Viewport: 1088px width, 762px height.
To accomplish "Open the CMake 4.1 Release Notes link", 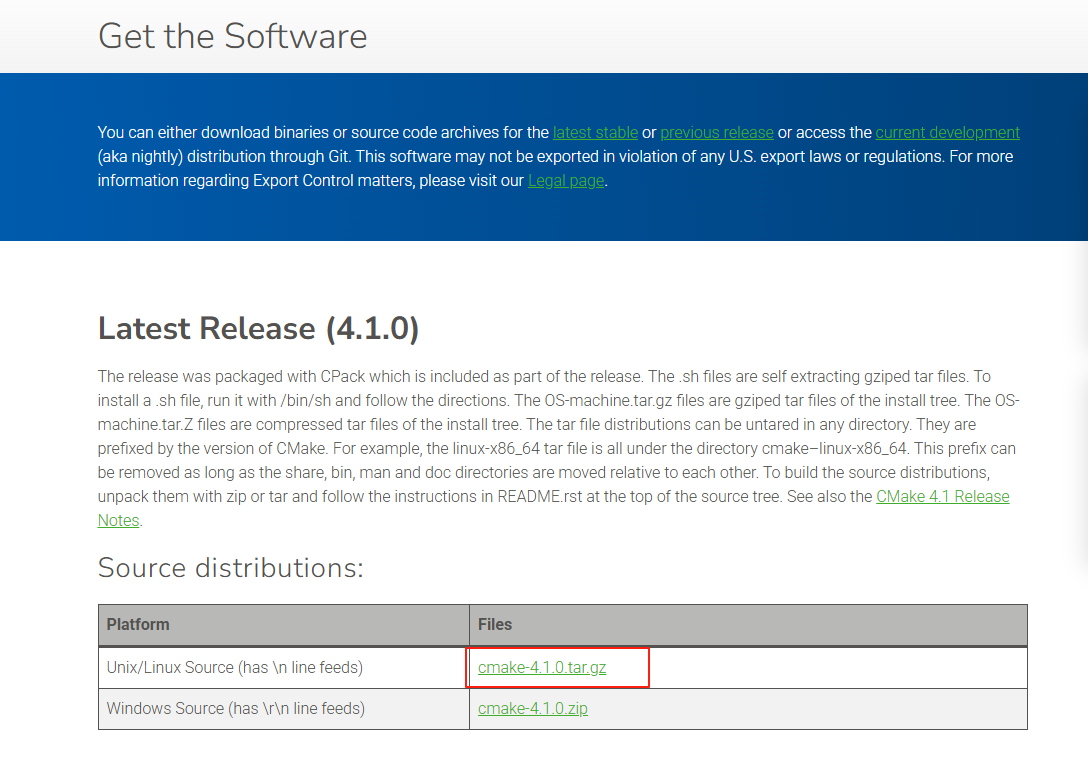I will coord(942,497).
